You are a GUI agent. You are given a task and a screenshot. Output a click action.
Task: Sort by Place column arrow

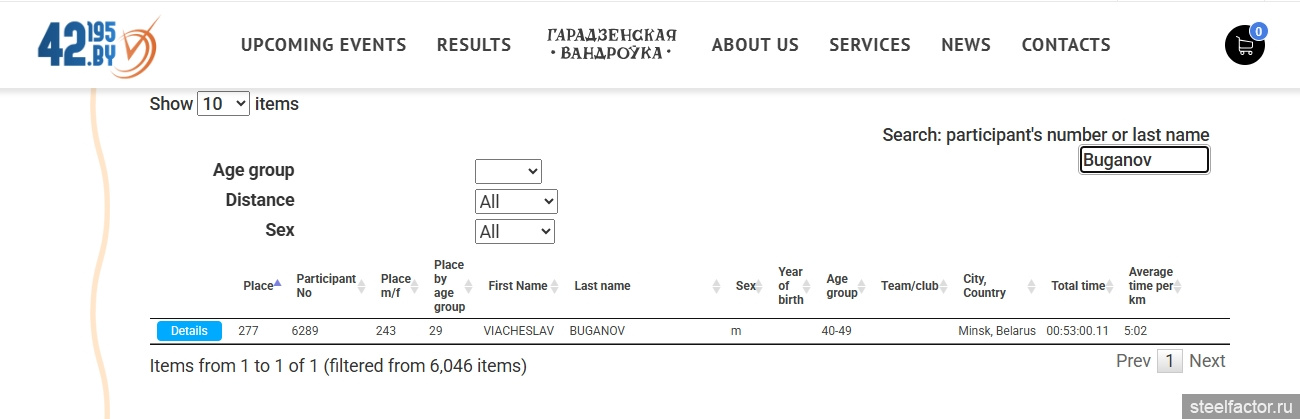pos(277,284)
